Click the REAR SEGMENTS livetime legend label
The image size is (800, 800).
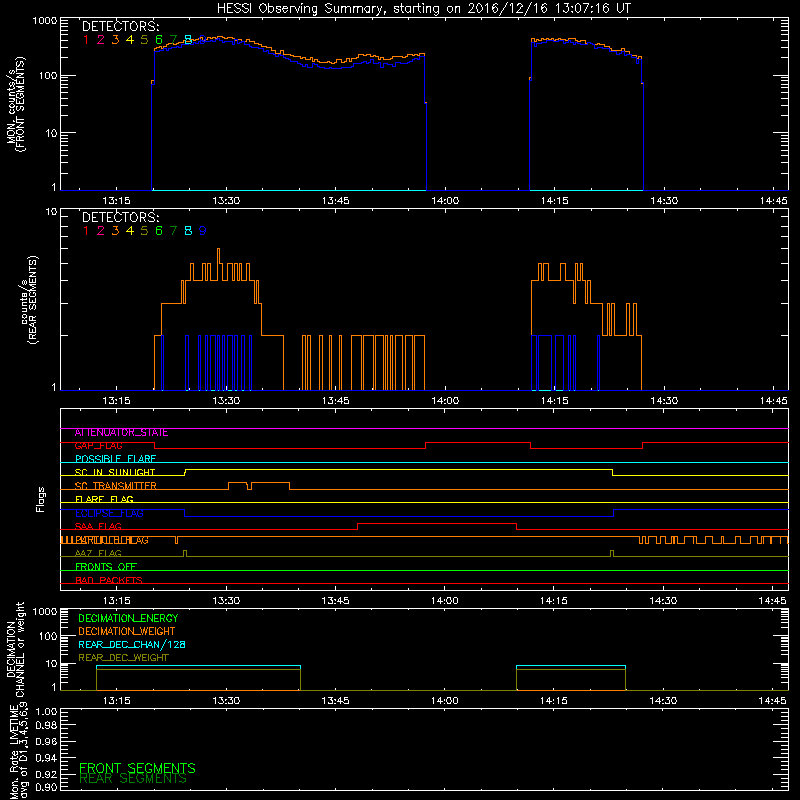[x=133, y=779]
